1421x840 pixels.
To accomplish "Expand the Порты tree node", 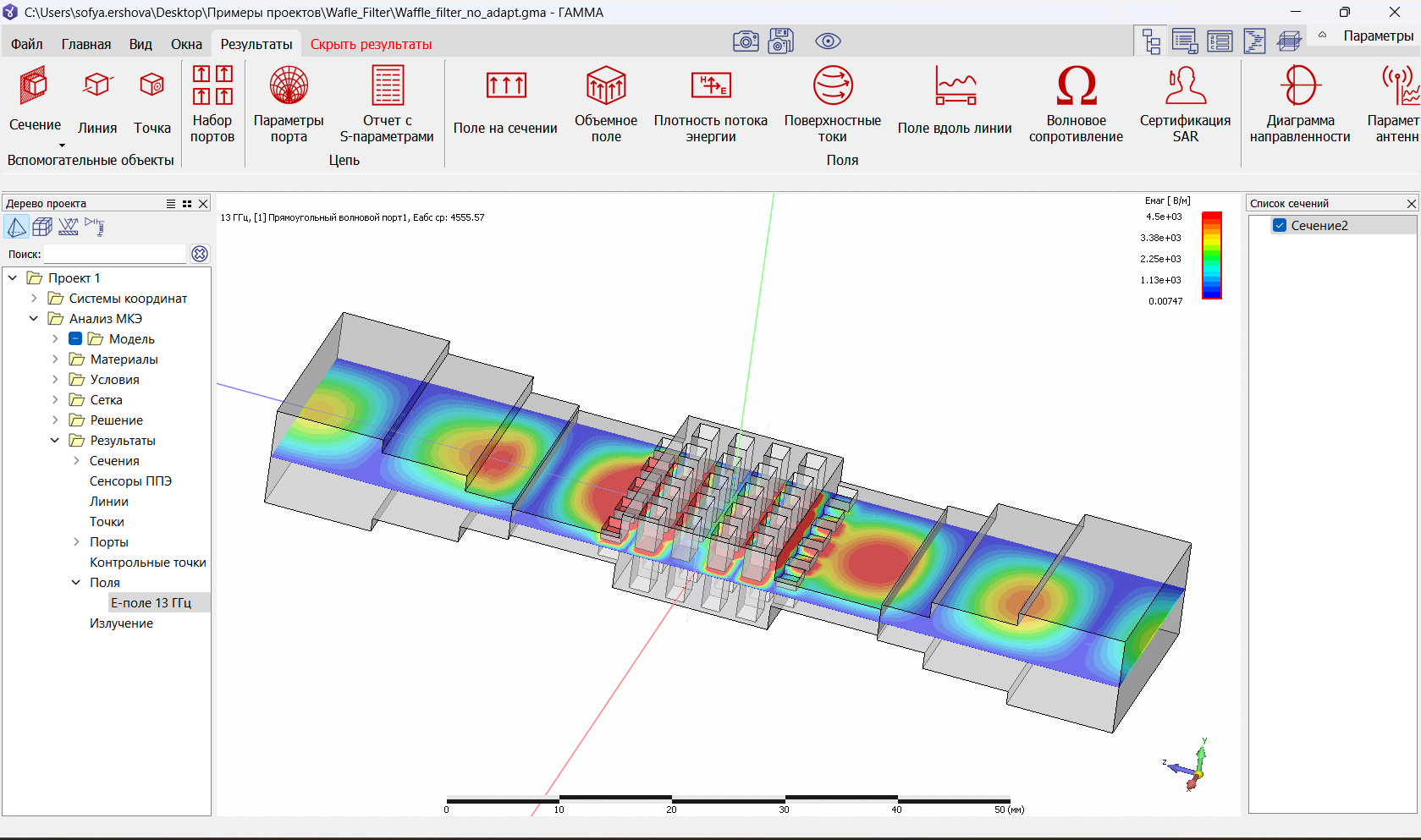I will tap(76, 542).
